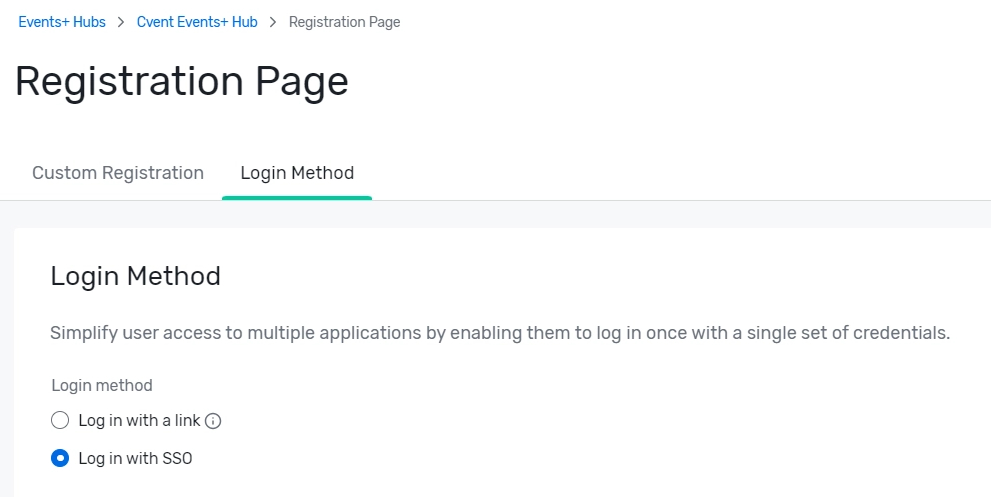This screenshot has height=497, width=991.
Task: Open info tooltip beside Log in with a link
Action: (x=213, y=421)
